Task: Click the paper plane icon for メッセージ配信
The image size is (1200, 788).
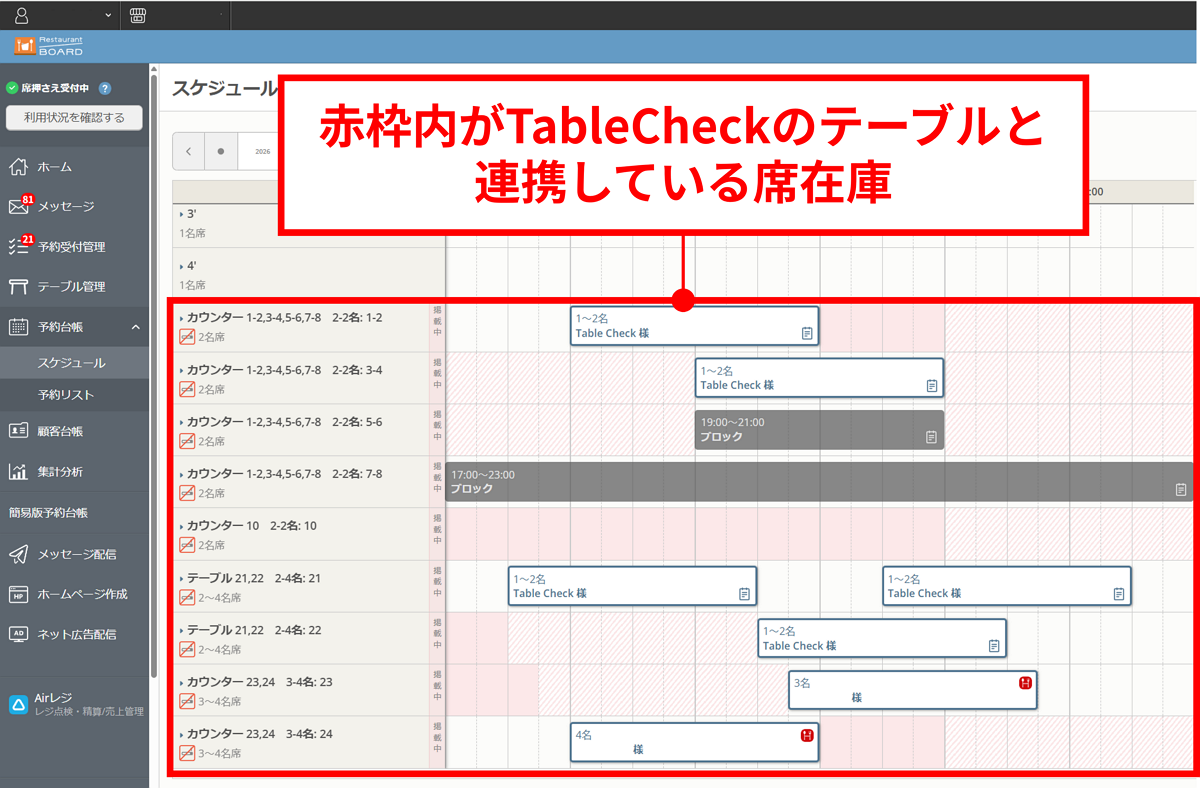Action: (18, 554)
